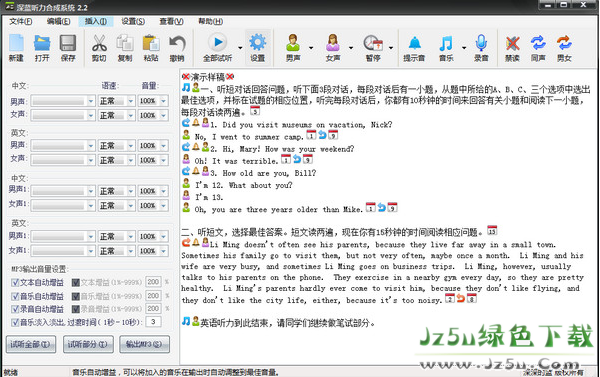Click the 新建 new file icon

(x=16, y=48)
